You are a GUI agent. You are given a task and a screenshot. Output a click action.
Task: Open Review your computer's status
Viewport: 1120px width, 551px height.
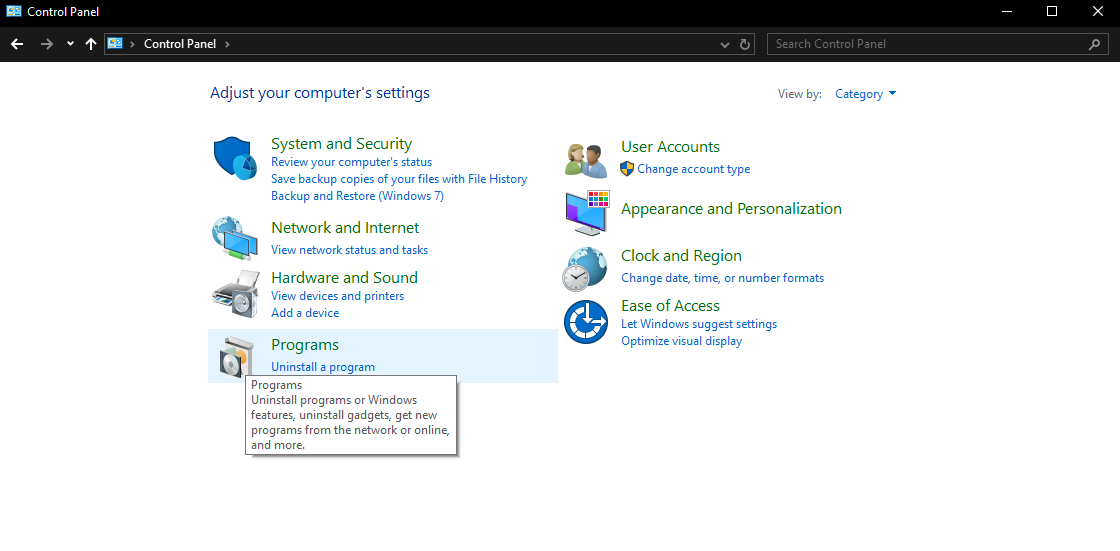point(351,162)
